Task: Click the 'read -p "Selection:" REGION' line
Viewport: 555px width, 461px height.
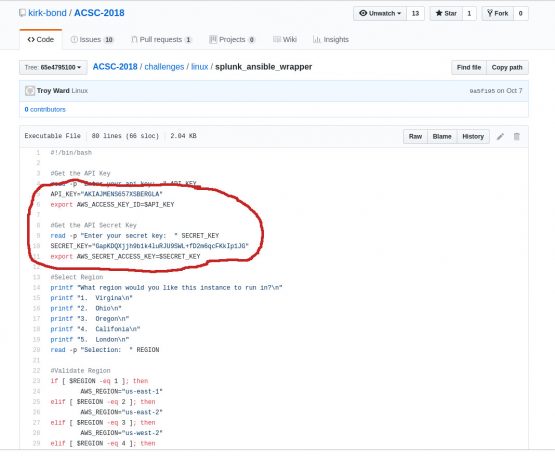Action: [x=105, y=350]
